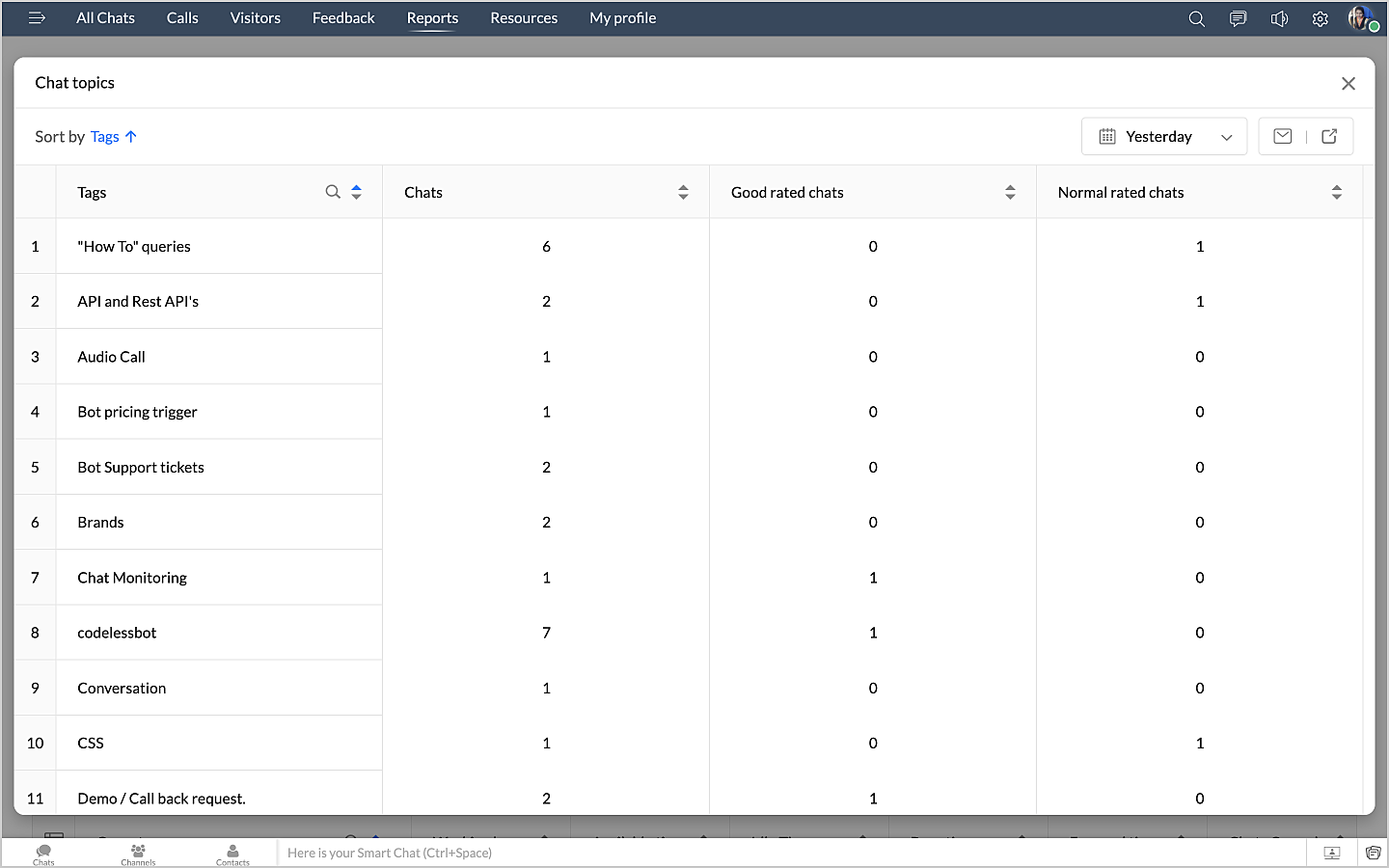
Task: Open Channels in the bottom bar
Action: [138, 854]
